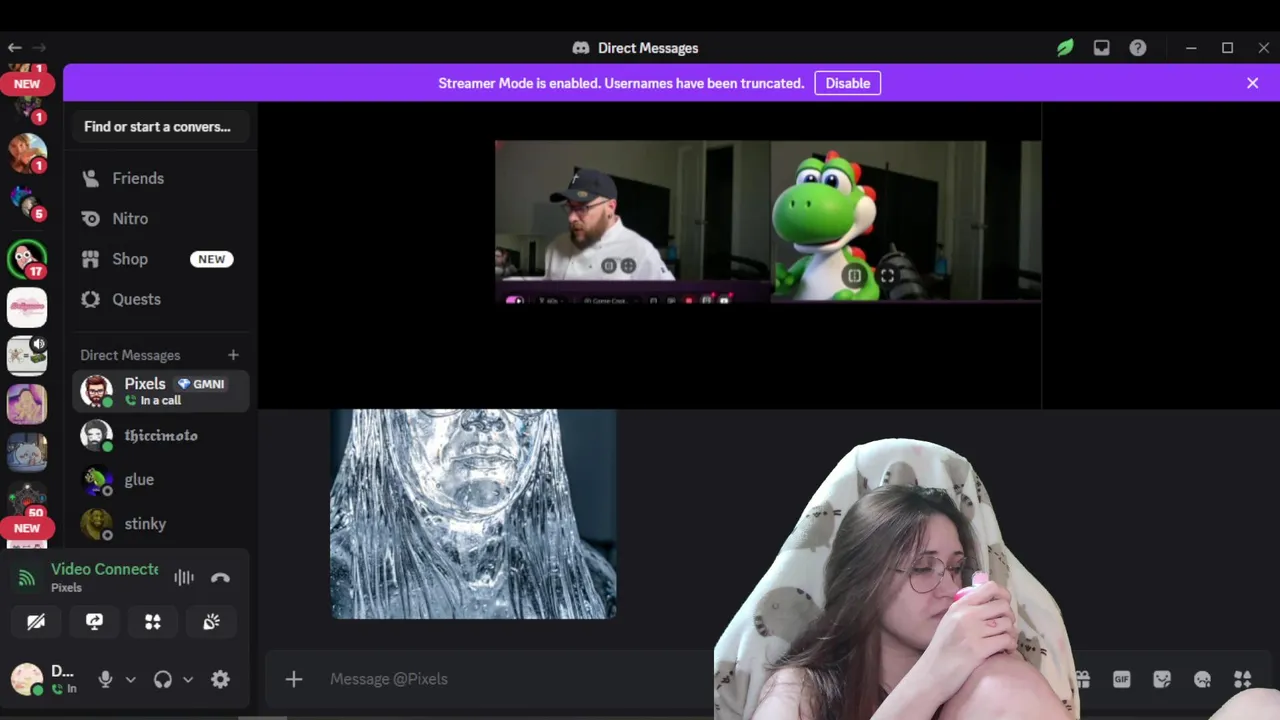The width and height of the screenshot is (1280, 720).
Task: Select the Yoshi video tile in the call
Action: (x=906, y=220)
